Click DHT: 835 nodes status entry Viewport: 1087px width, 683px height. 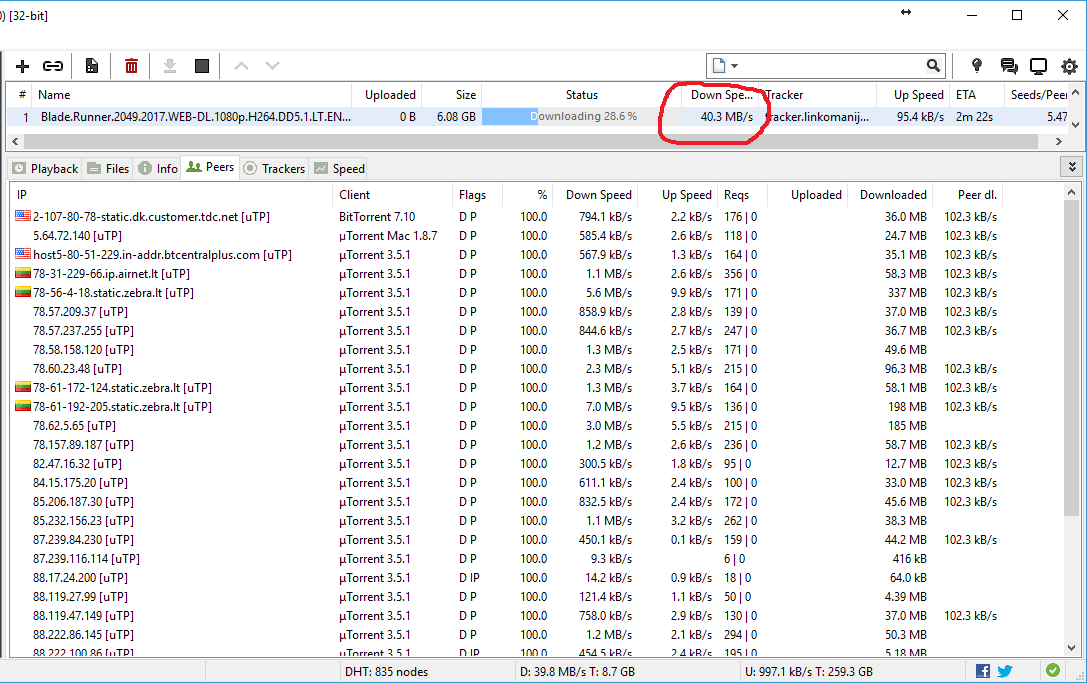[x=386, y=671]
